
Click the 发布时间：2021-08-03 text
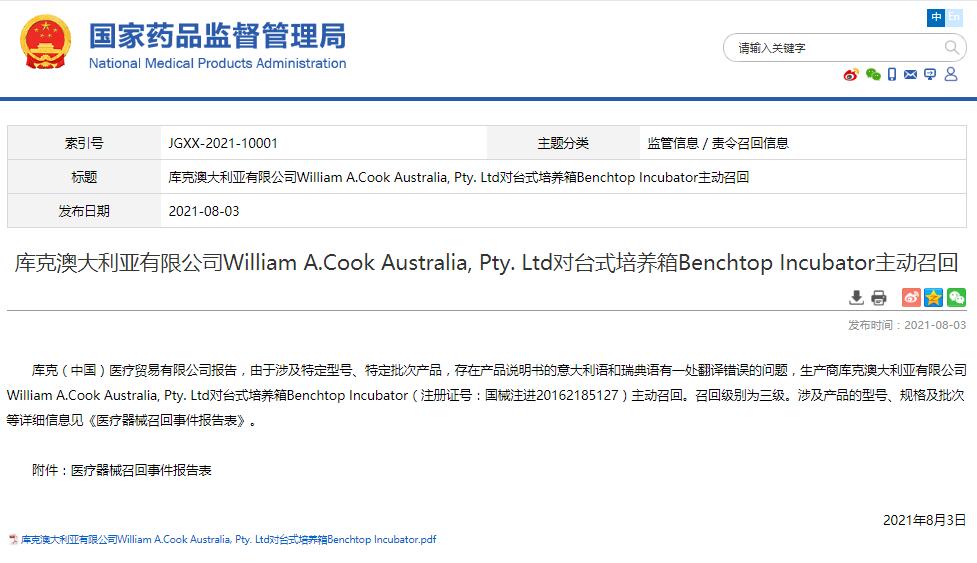(x=907, y=325)
